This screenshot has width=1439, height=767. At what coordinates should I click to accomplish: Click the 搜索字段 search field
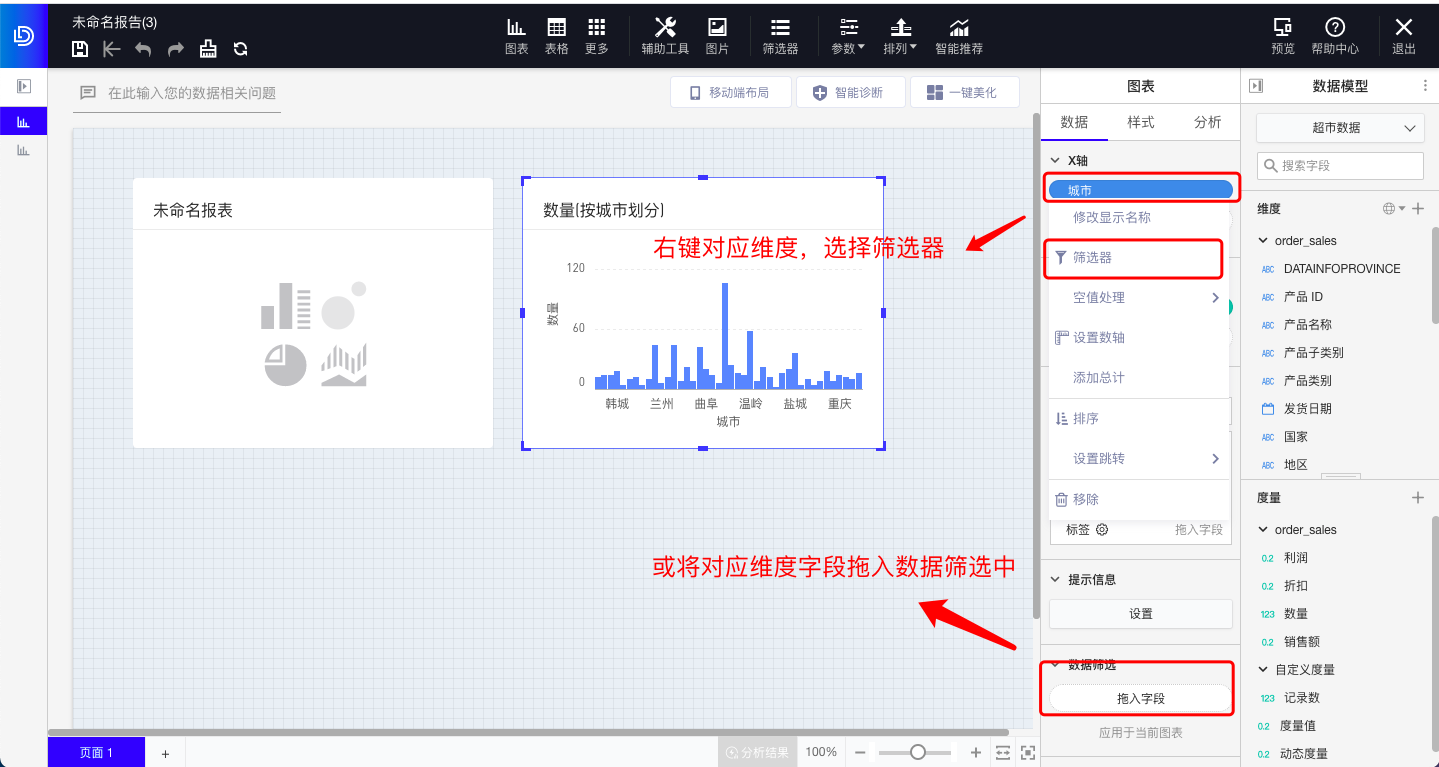click(1340, 165)
